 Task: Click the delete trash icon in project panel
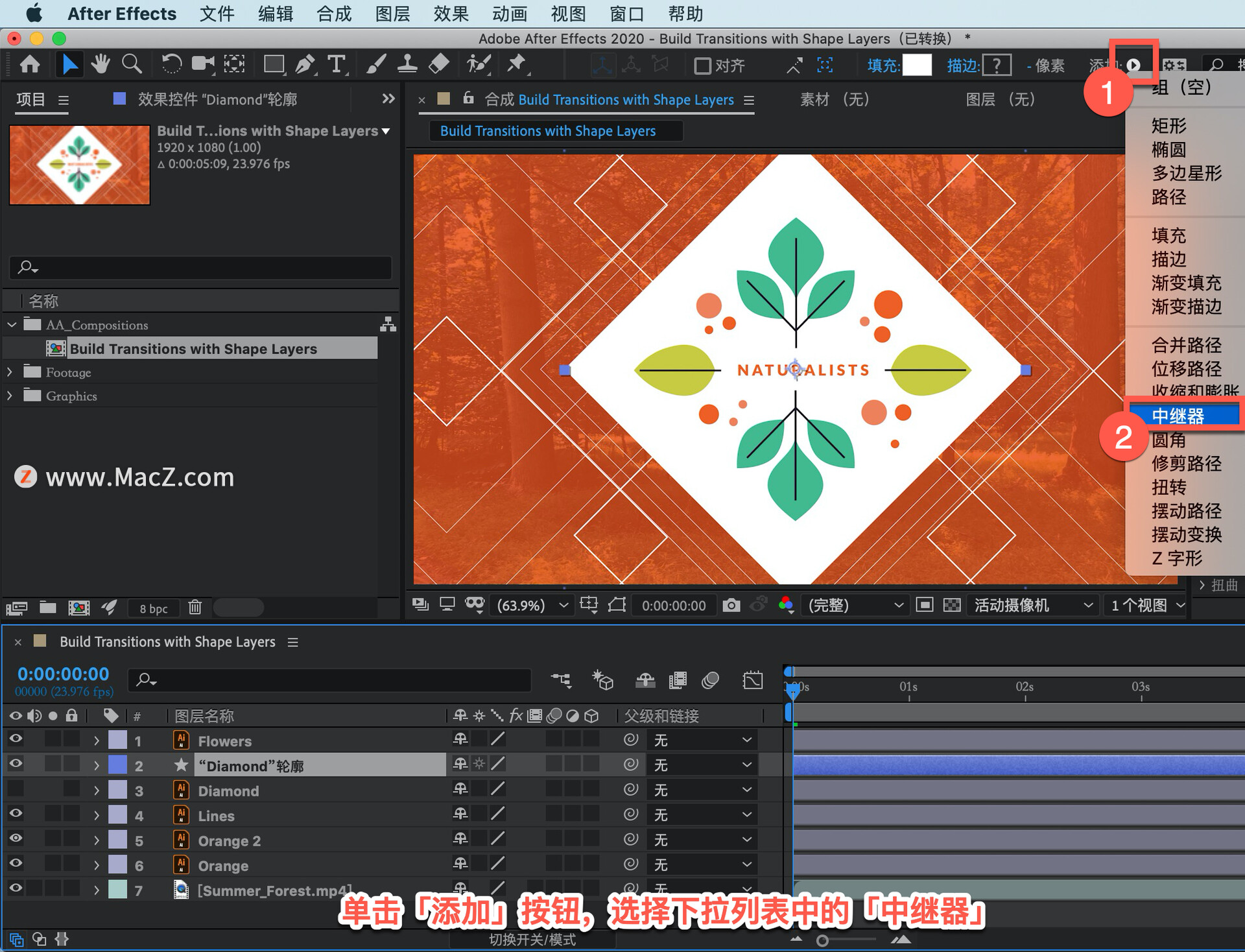pos(195,608)
